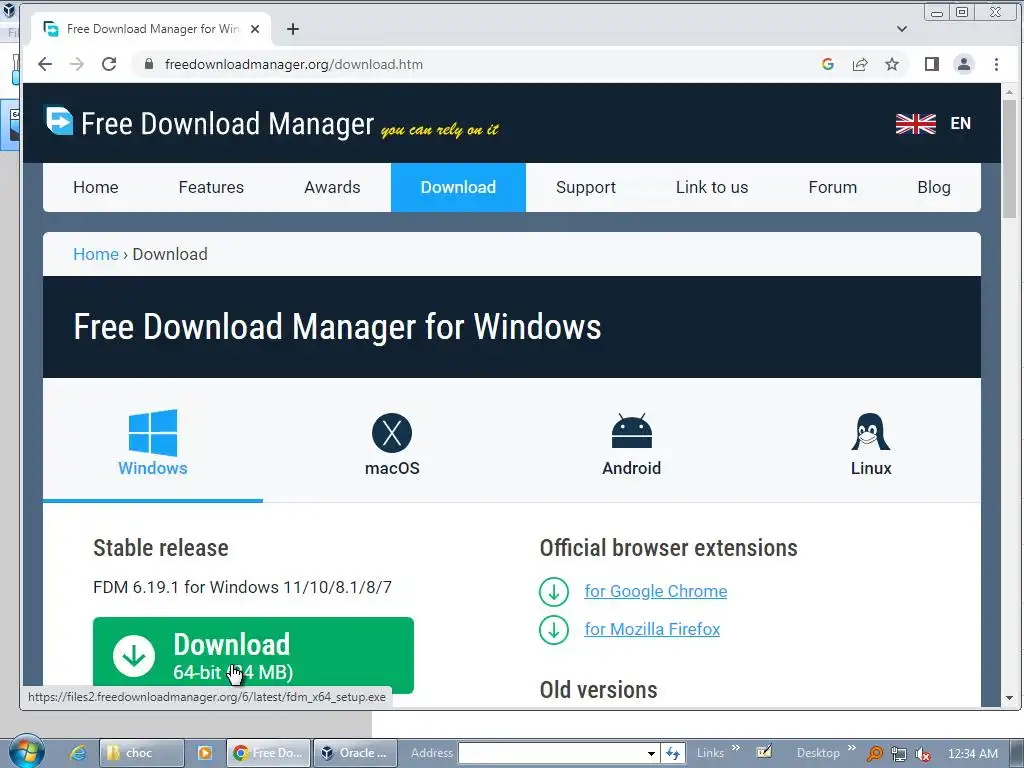The height and width of the screenshot is (768, 1024).
Task: Expand the Desktop toolbar chevron
Action: (852, 748)
